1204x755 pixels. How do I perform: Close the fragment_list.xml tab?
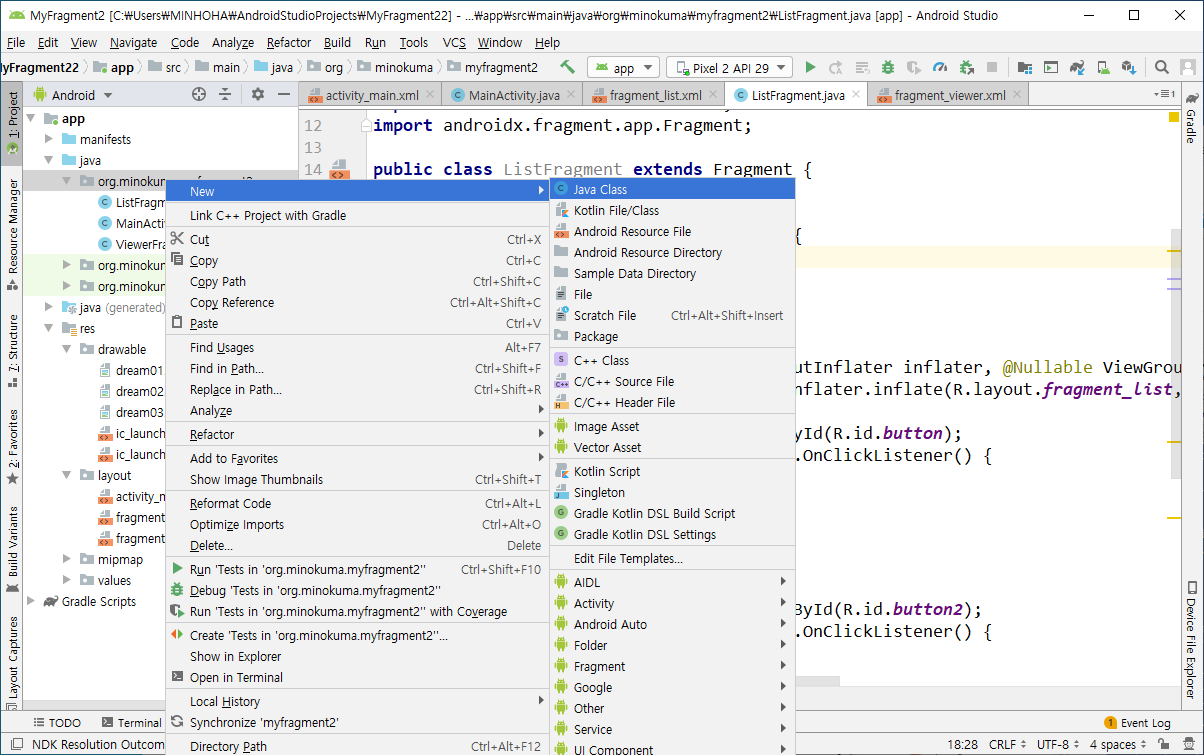pos(712,96)
